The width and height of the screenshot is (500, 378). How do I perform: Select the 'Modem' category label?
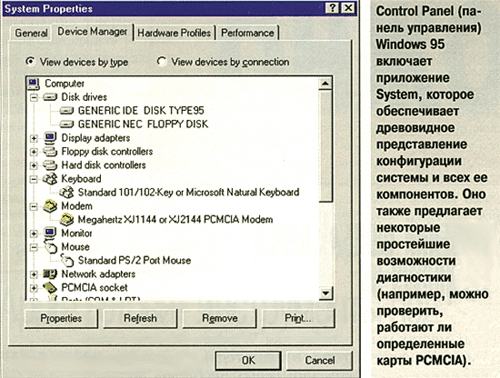[x=77, y=206]
